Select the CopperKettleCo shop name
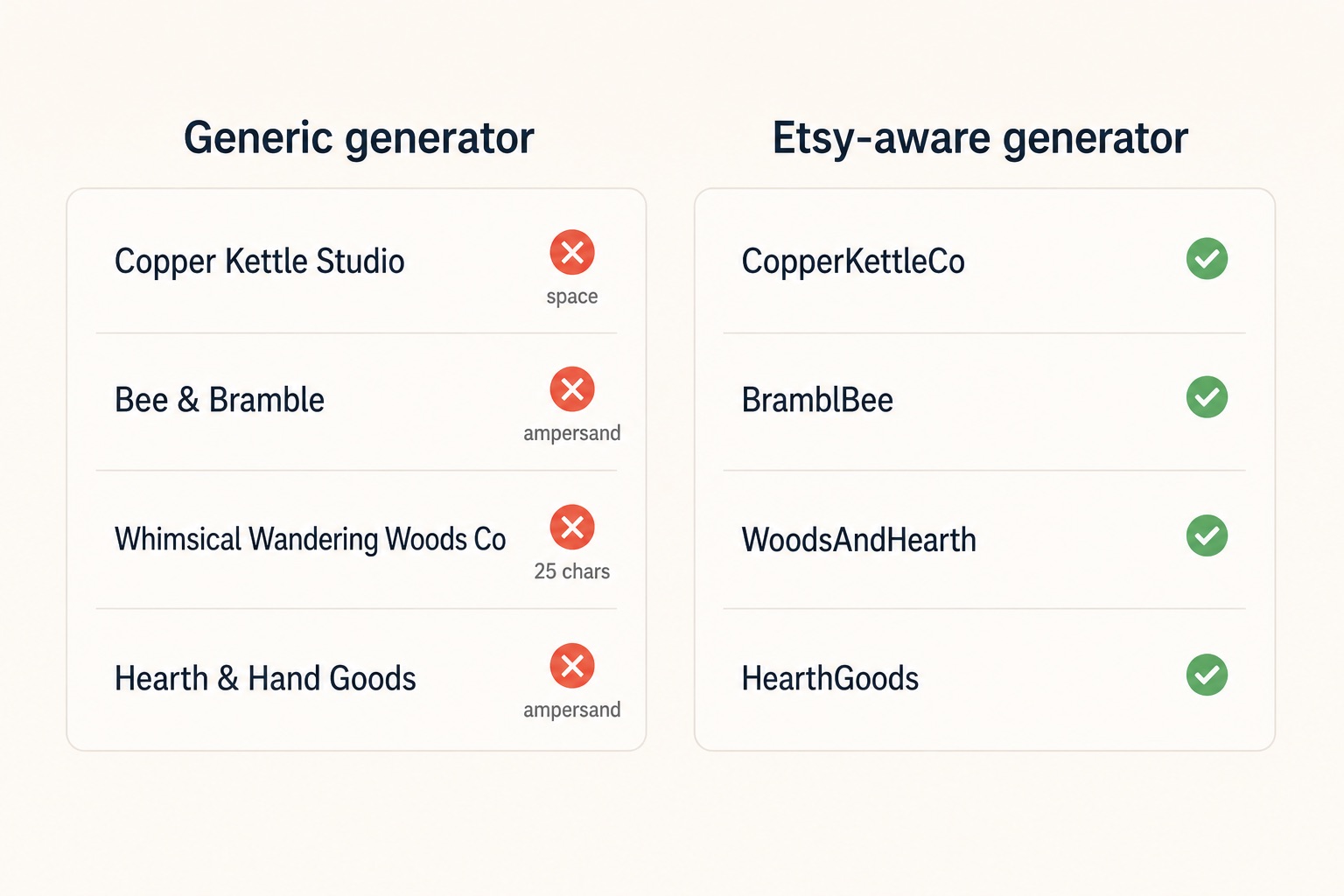 853,262
